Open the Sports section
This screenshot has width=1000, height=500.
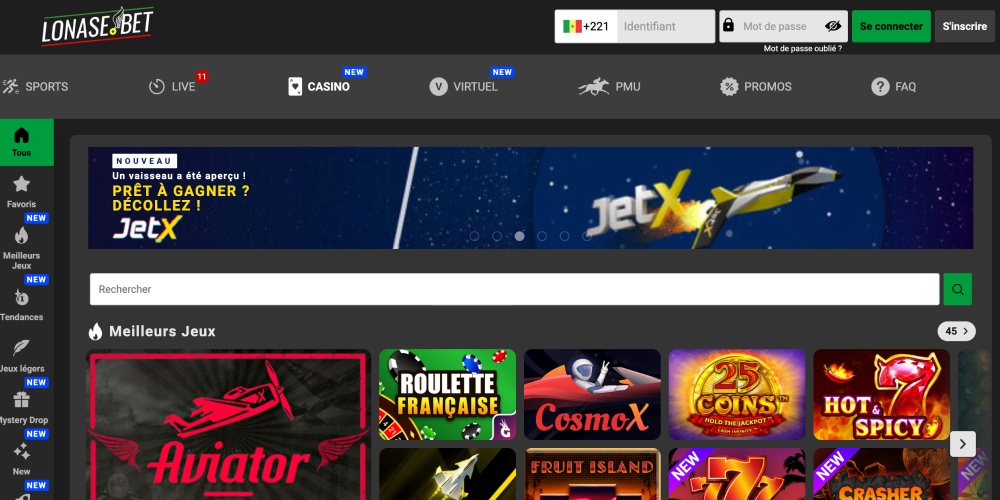click(x=35, y=87)
